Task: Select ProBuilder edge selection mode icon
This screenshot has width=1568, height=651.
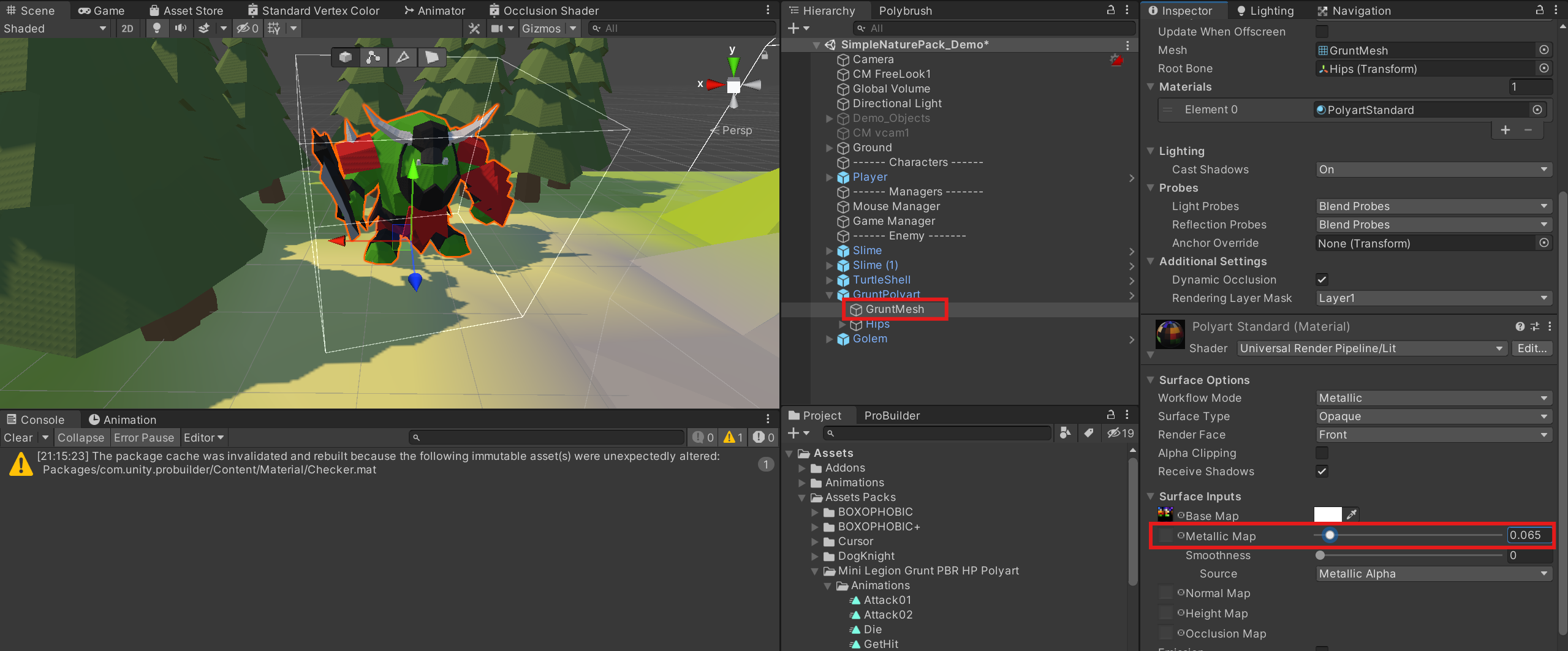Action: 403,57
